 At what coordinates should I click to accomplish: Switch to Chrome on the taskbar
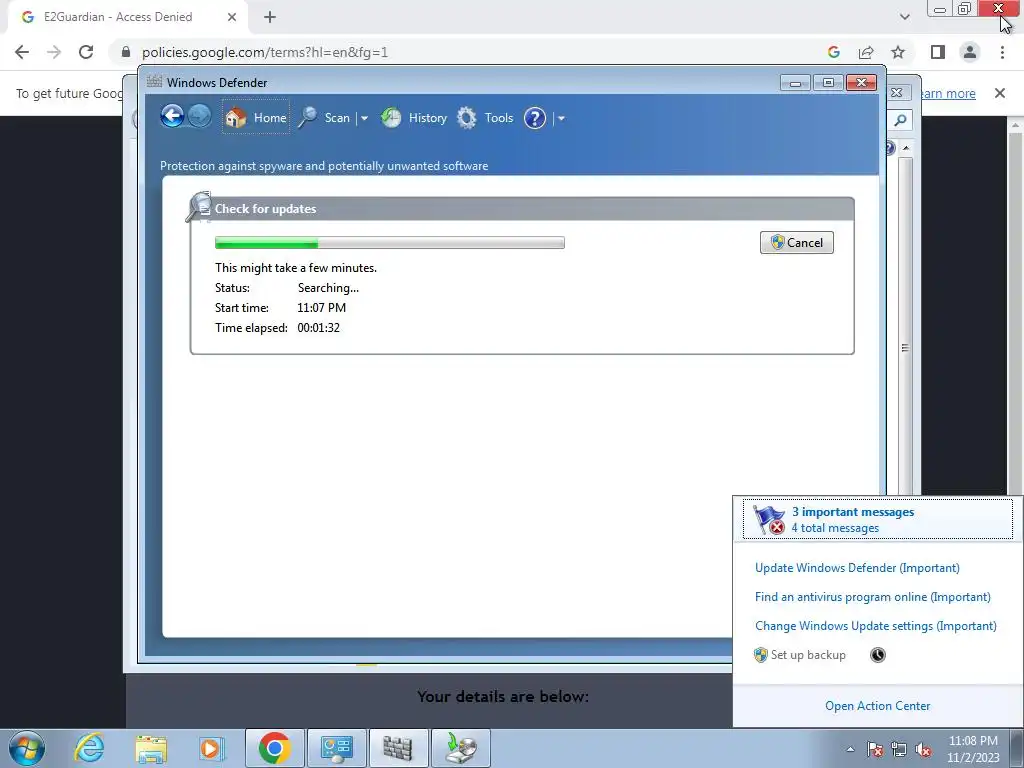click(x=274, y=748)
